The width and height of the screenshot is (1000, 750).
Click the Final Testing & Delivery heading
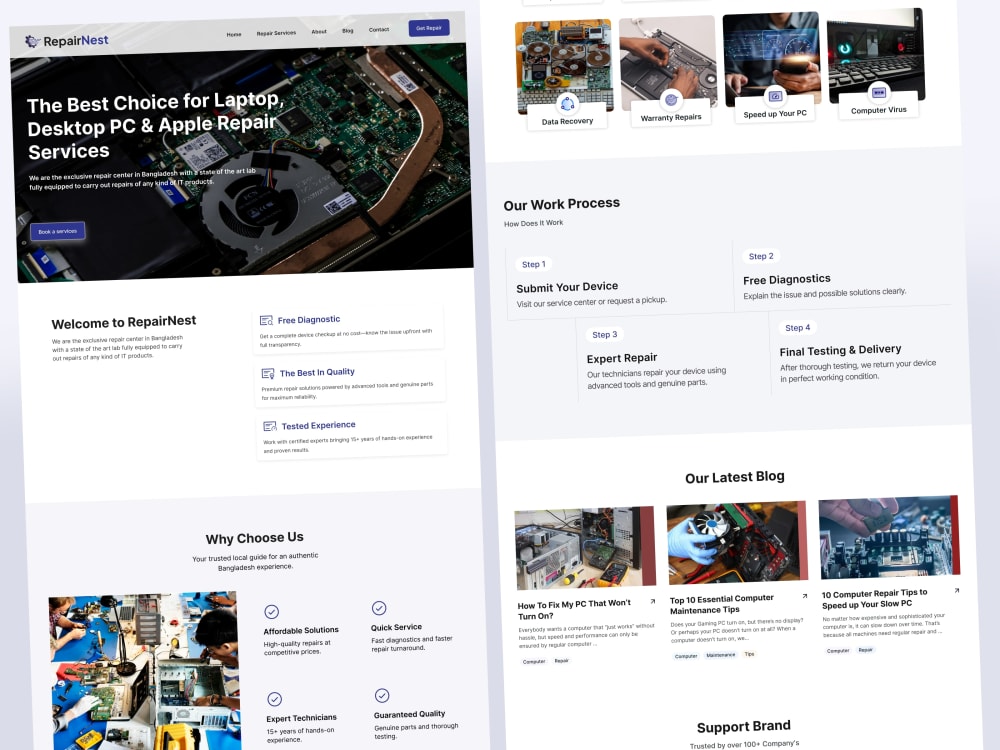(x=840, y=350)
